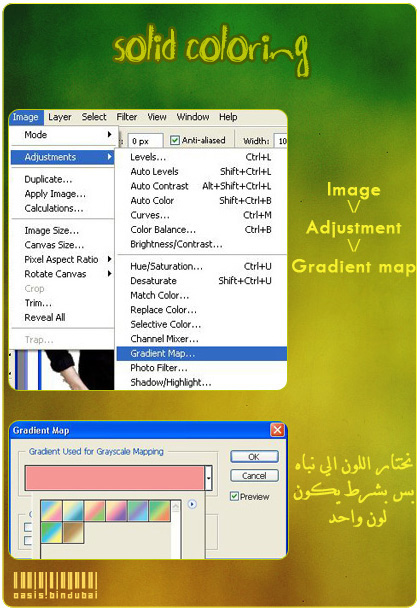Cancel the Gradient Map dialog
420x610 pixels.
254,475
